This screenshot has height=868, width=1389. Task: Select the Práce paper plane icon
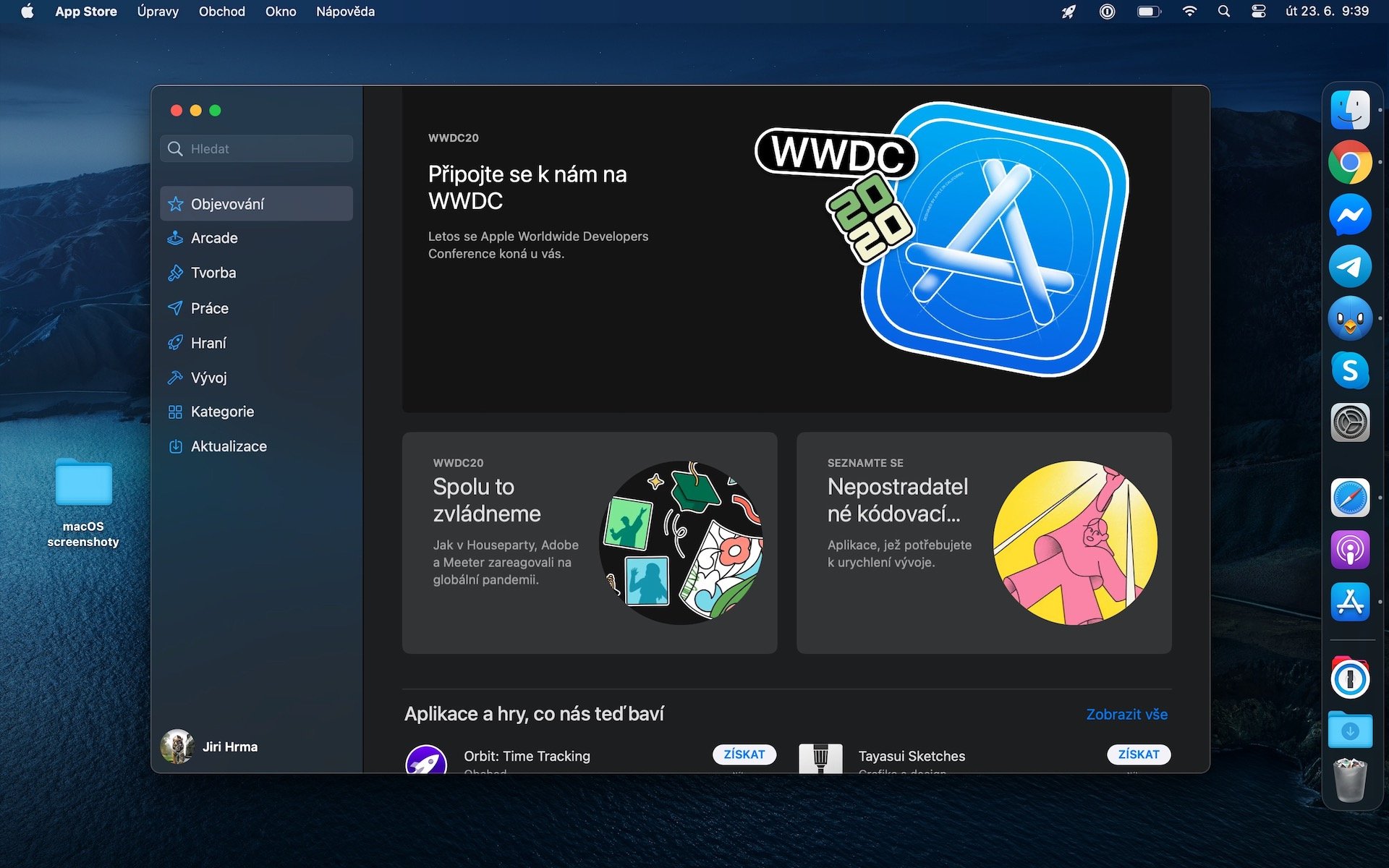[175, 308]
